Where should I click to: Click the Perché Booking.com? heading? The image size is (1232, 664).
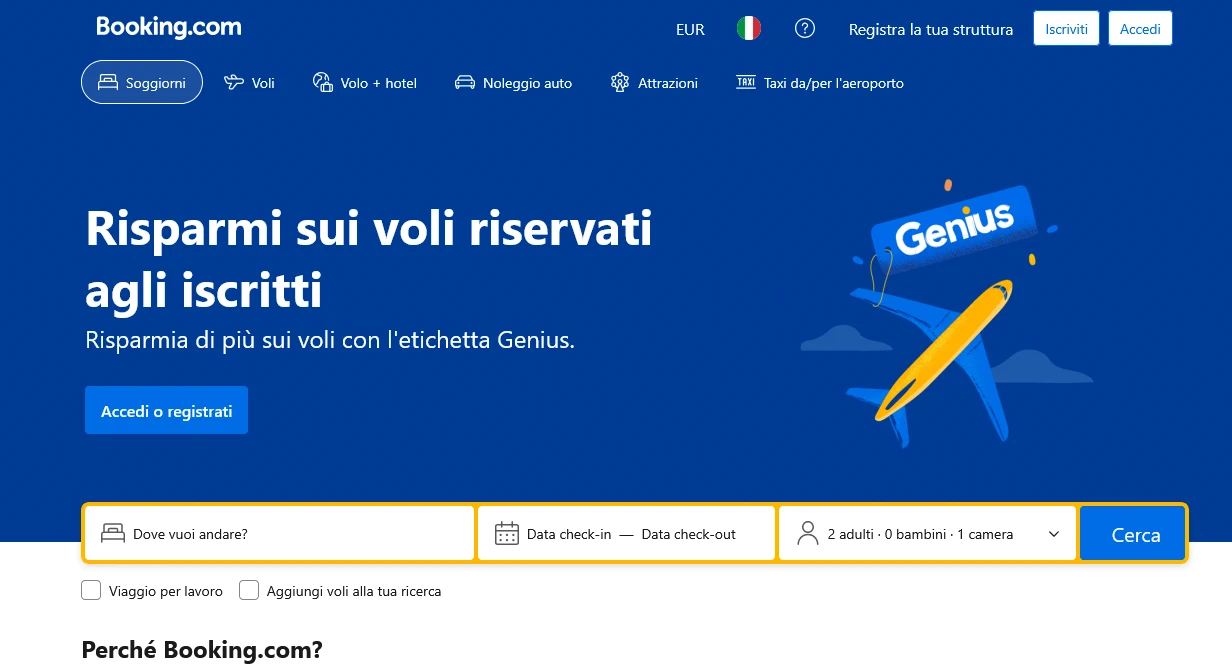202,650
